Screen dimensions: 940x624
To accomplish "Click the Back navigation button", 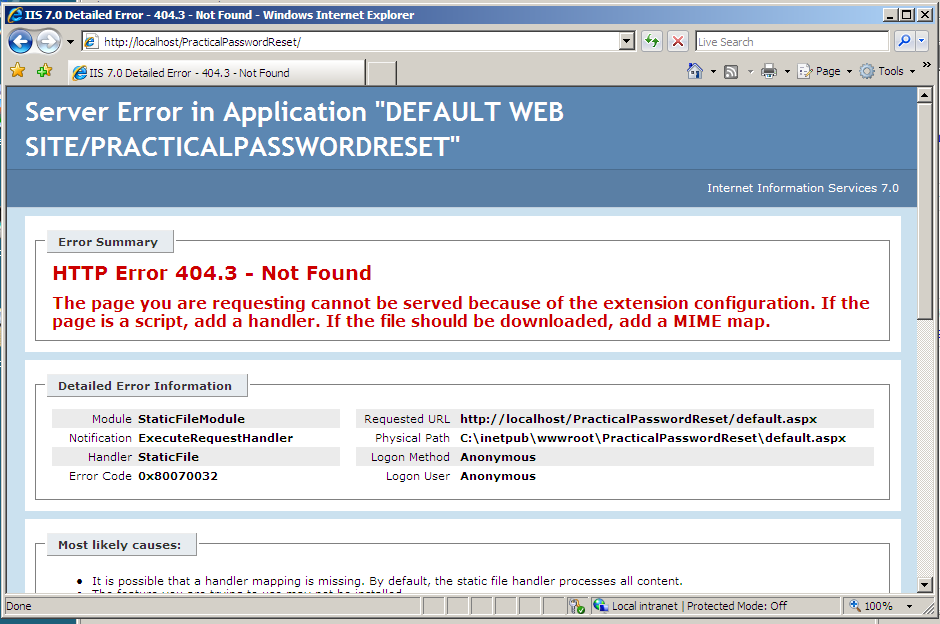I will pos(20,41).
